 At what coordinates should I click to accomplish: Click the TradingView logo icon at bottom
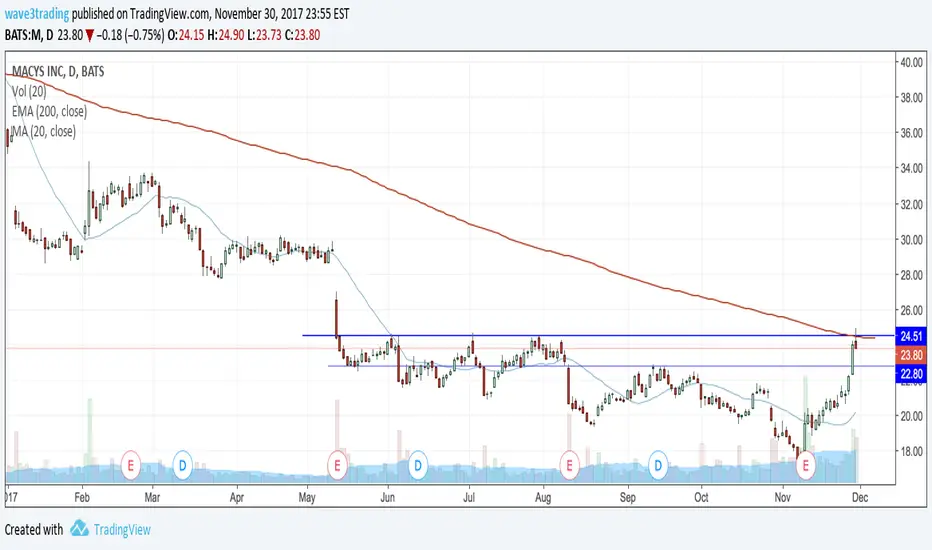(x=79, y=529)
